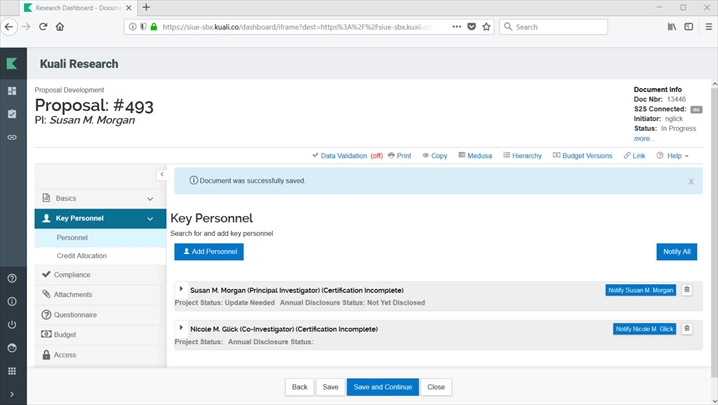Expand Susan M. Morgan personnel row

pyautogui.click(x=181, y=289)
